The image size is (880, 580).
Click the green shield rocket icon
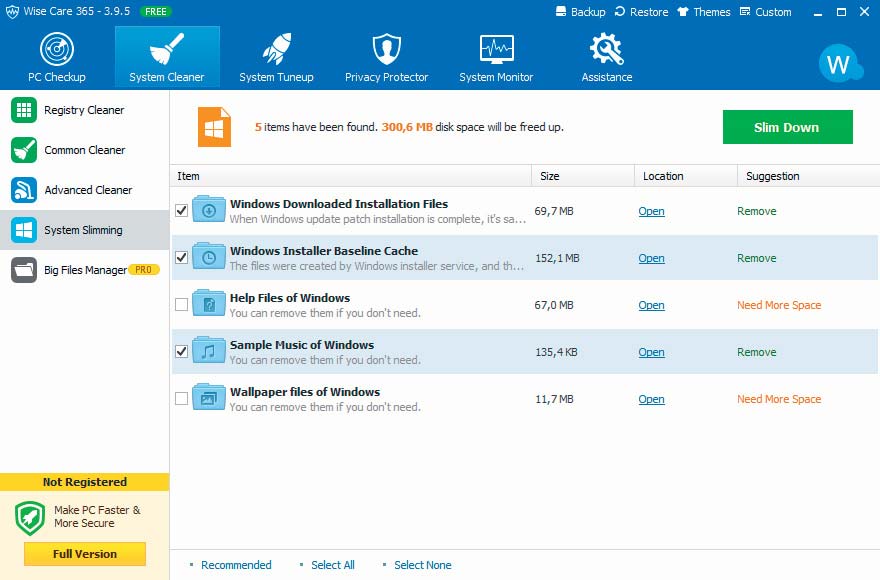[30, 518]
